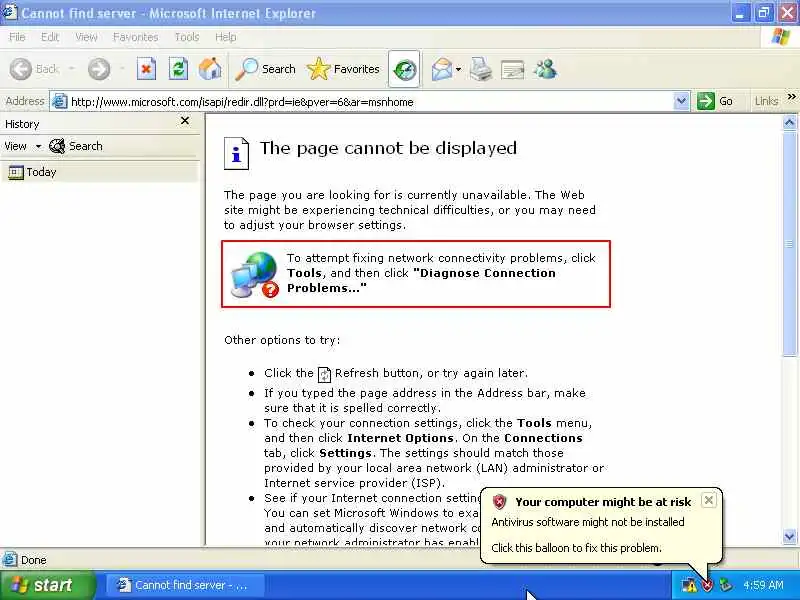Viewport: 800px width, 600px height.
Task: Select the Today history entry
Action: 99,172
